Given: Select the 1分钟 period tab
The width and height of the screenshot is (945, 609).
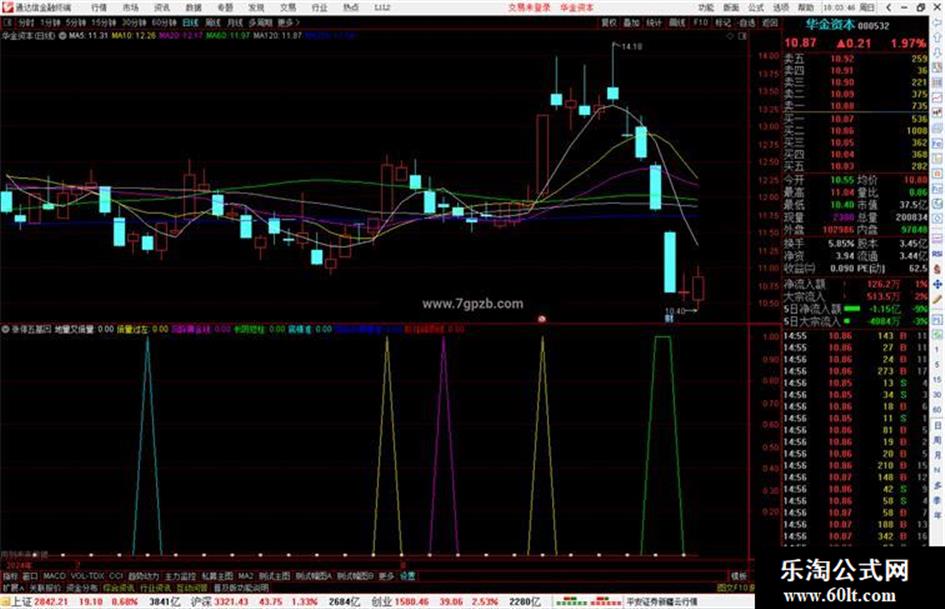Looking at the screenshot, I should coord(50,23).
